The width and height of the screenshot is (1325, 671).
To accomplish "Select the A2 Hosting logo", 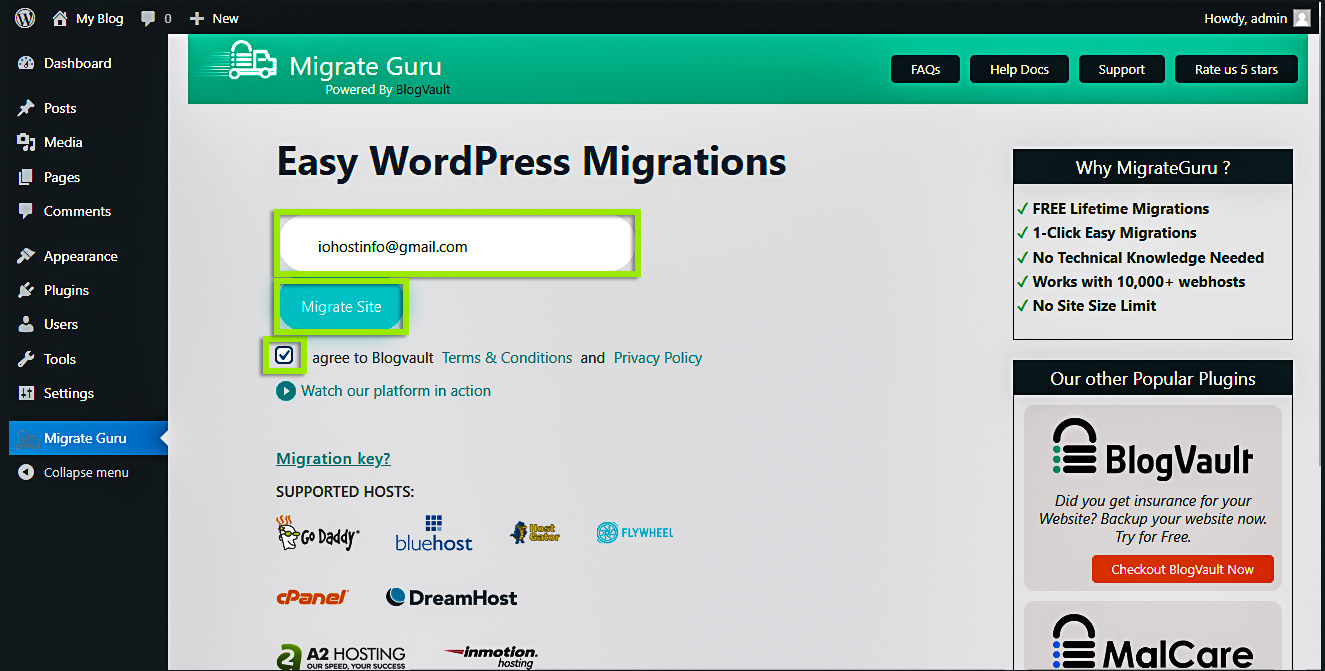I will click(x=341, y=657).
